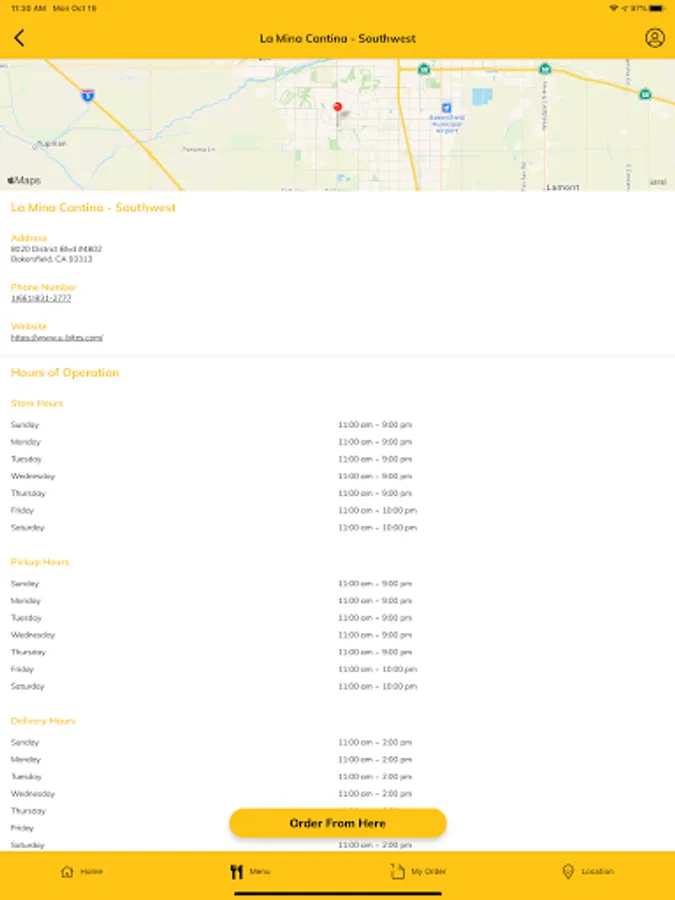Image resolution: width=675 pixels, height=900 pixels.
Task: Open the Home tab icon
Action: pyautogui.click(x=67, y=871)
